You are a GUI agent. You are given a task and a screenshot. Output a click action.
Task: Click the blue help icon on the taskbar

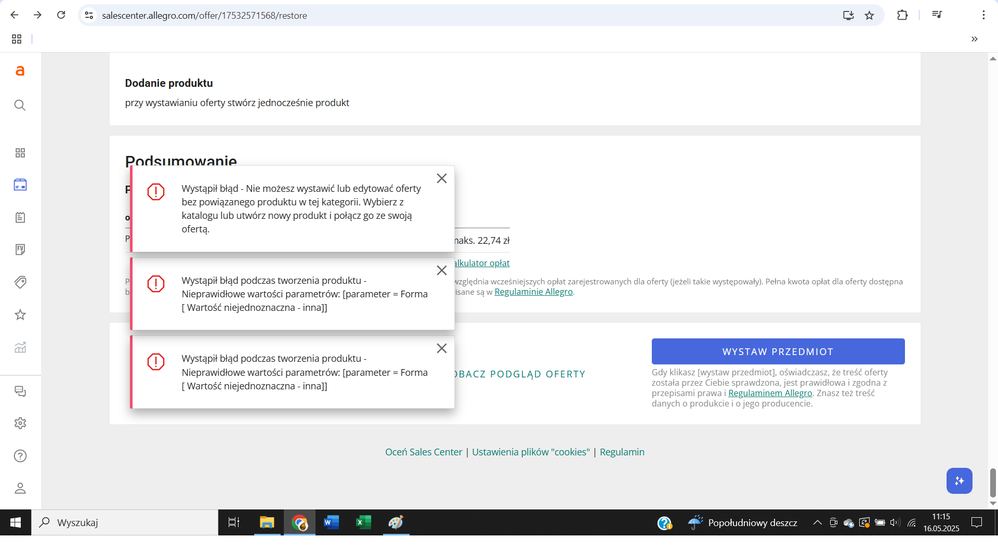coord(664,523)
